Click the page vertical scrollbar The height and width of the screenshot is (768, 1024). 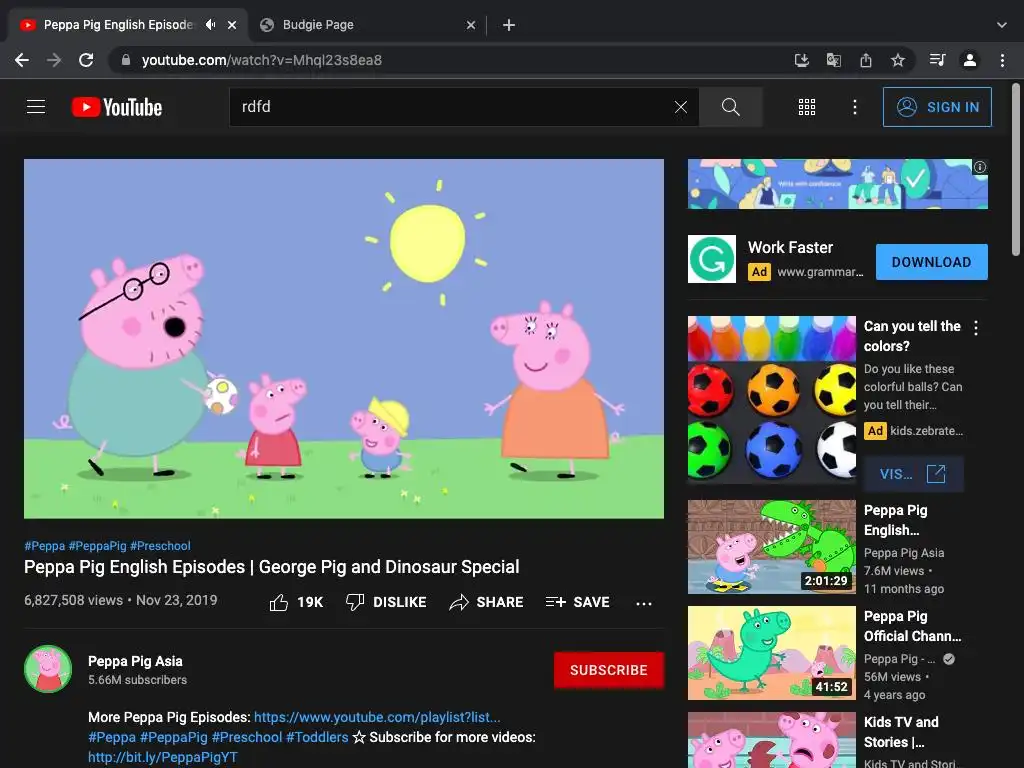point(1016,170)
